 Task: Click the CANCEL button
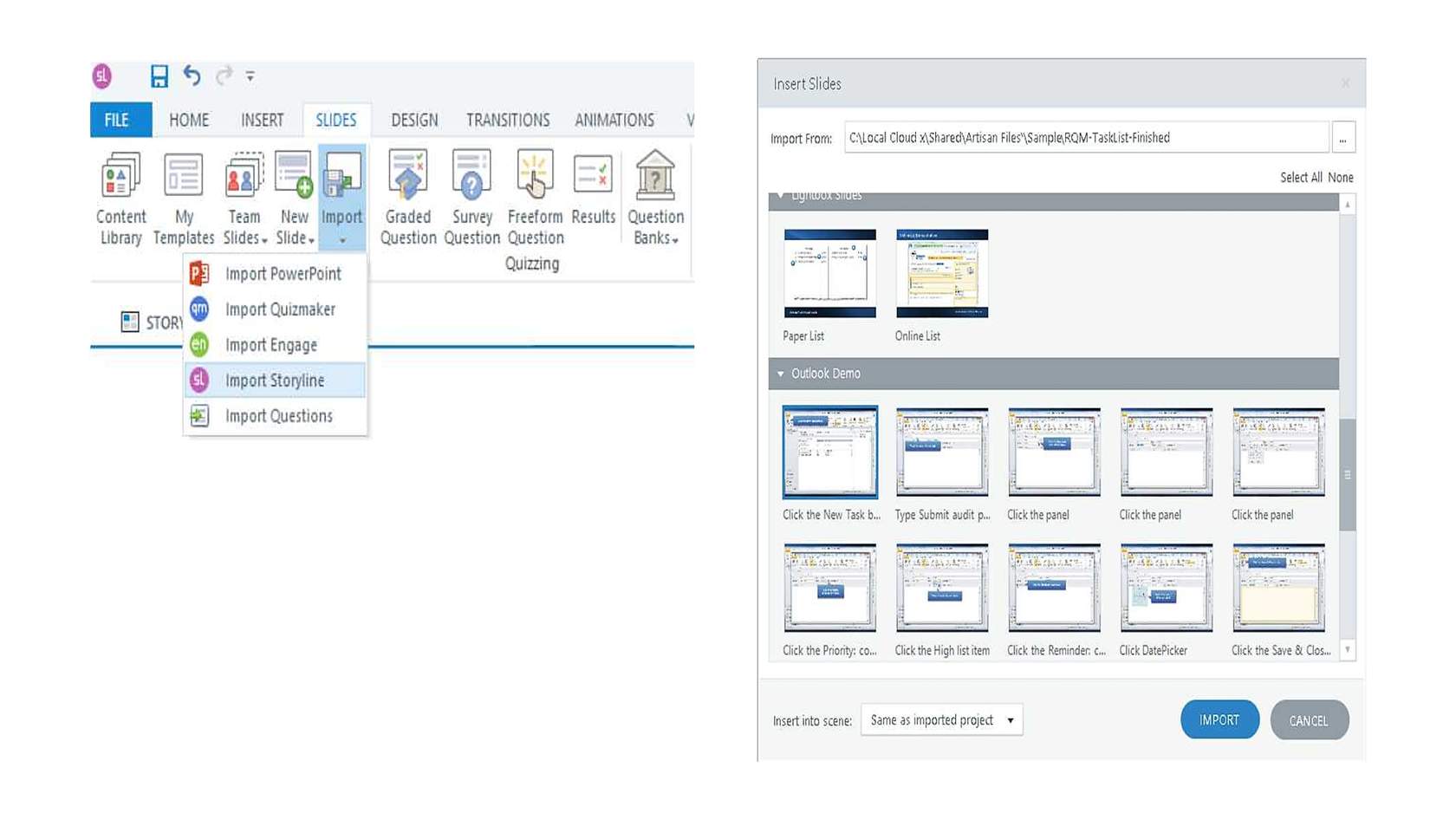1309,720
